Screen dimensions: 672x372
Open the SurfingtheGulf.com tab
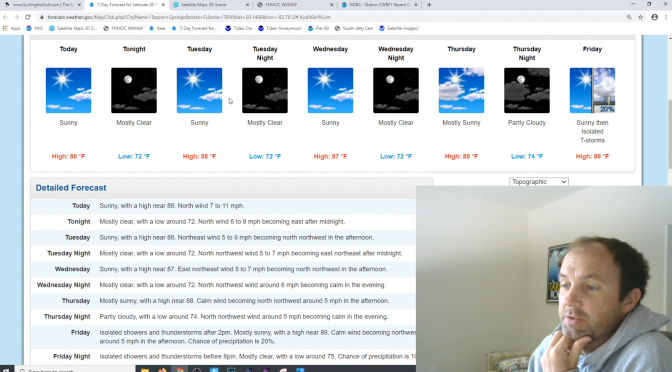click(x=42, y=5)
